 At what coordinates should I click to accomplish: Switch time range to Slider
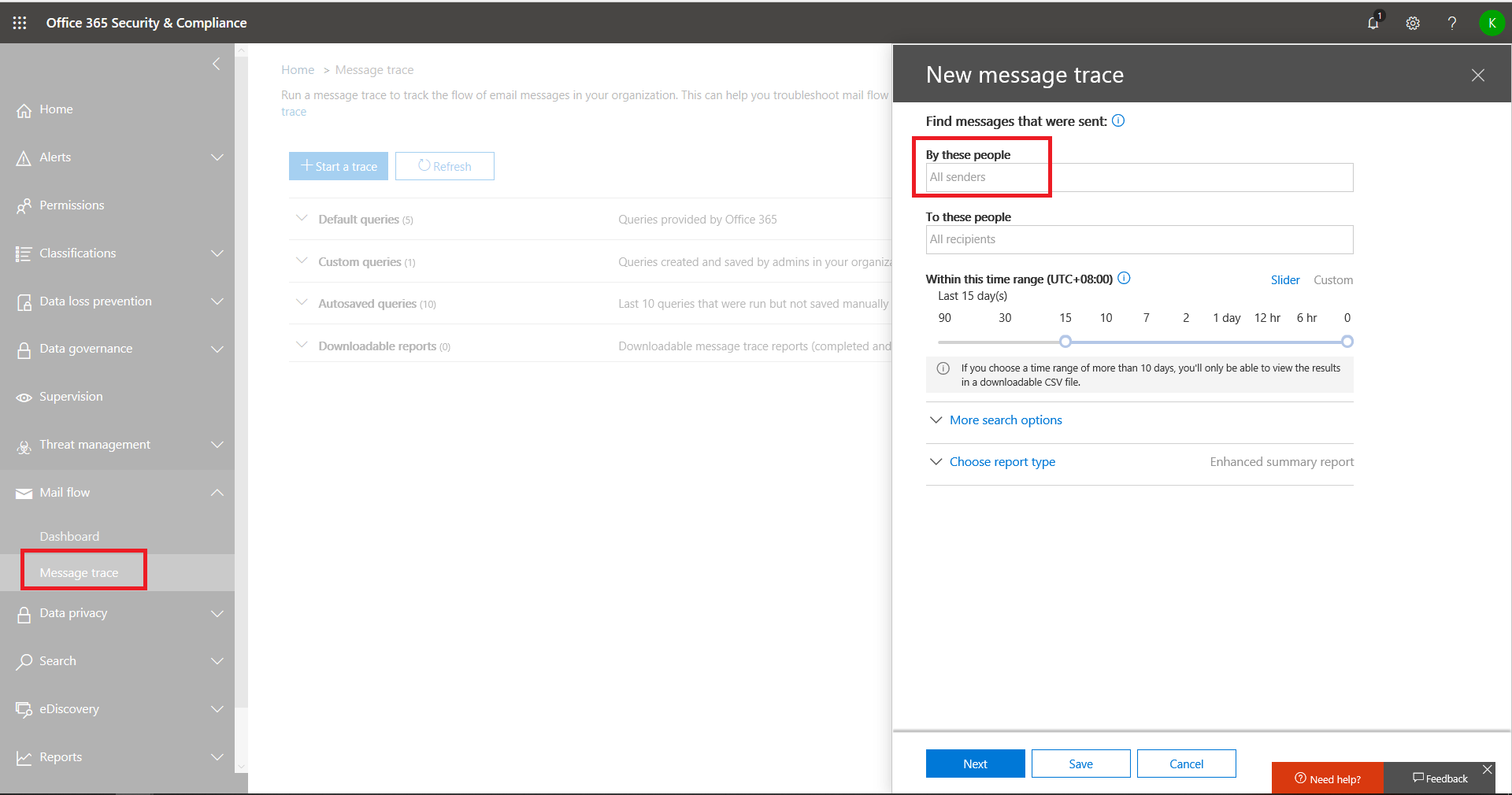coord(1285,280)
